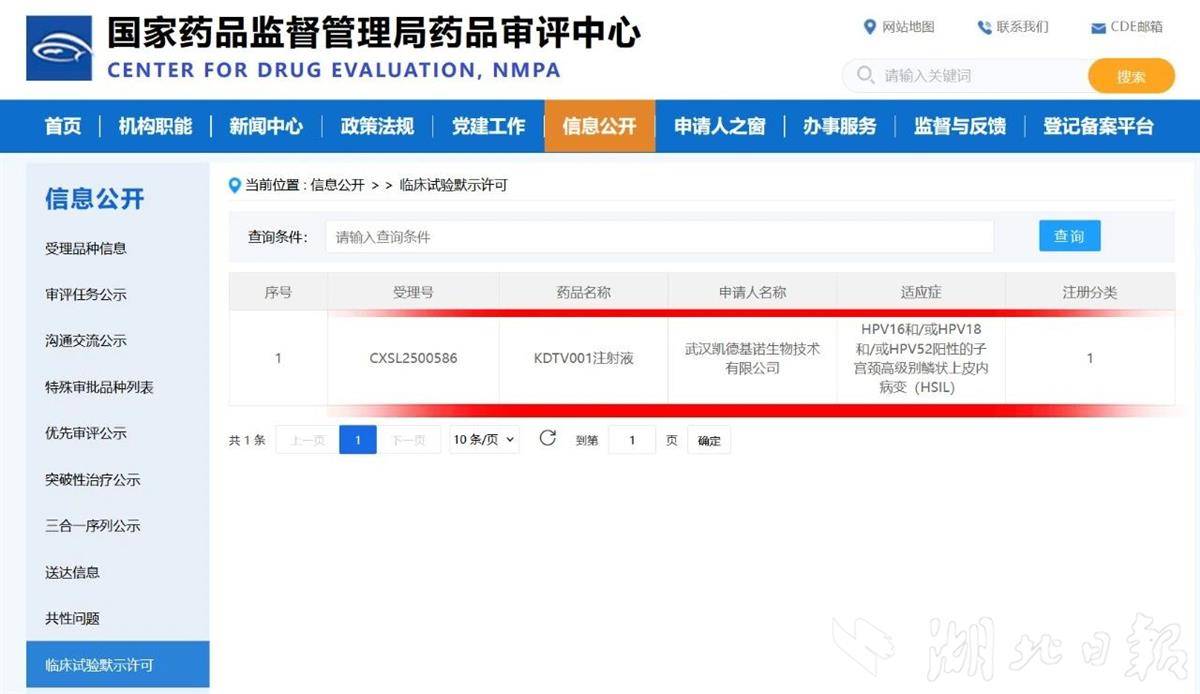The height and width of the screenshot is (694, 1200).
Task: Open the 申请人之窗 menu item
Action: click(718, 126)
